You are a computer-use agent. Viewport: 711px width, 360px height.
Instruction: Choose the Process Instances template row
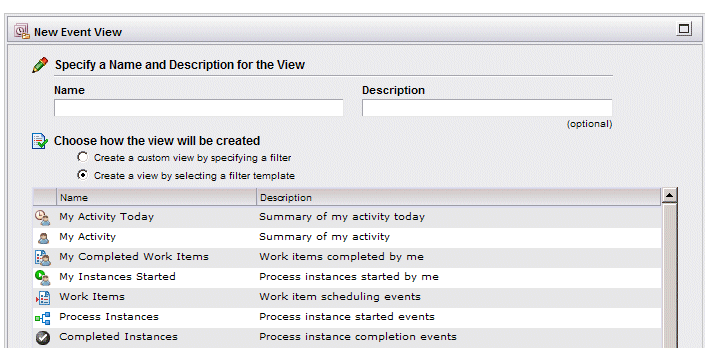pos(347,318)
